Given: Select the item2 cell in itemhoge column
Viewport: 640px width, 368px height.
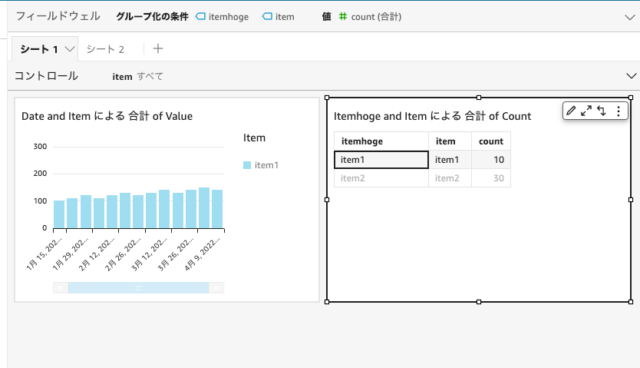Looking at the screenshot, I should click(x=381, y=178).
